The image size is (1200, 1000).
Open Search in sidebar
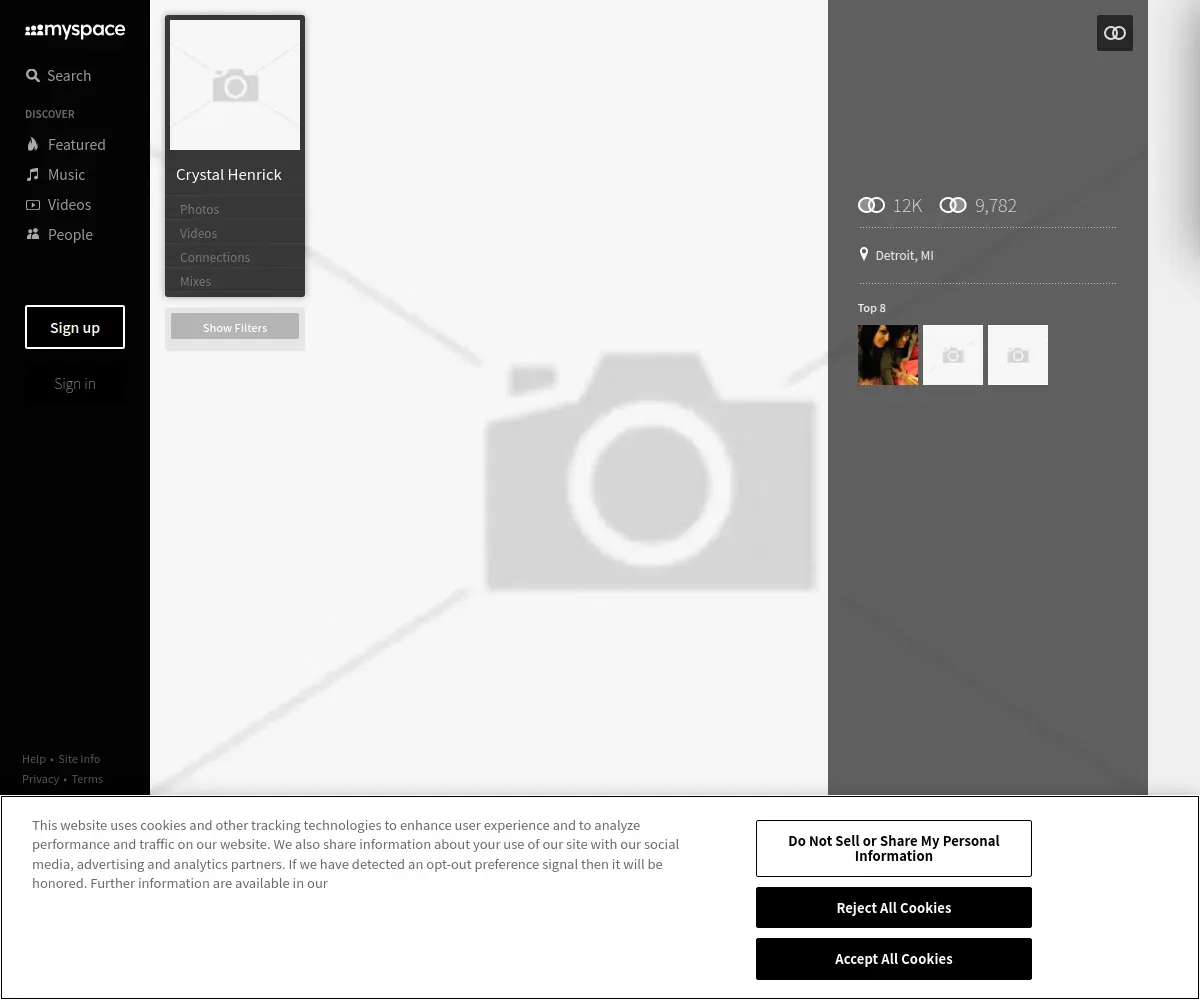[59, 76]
